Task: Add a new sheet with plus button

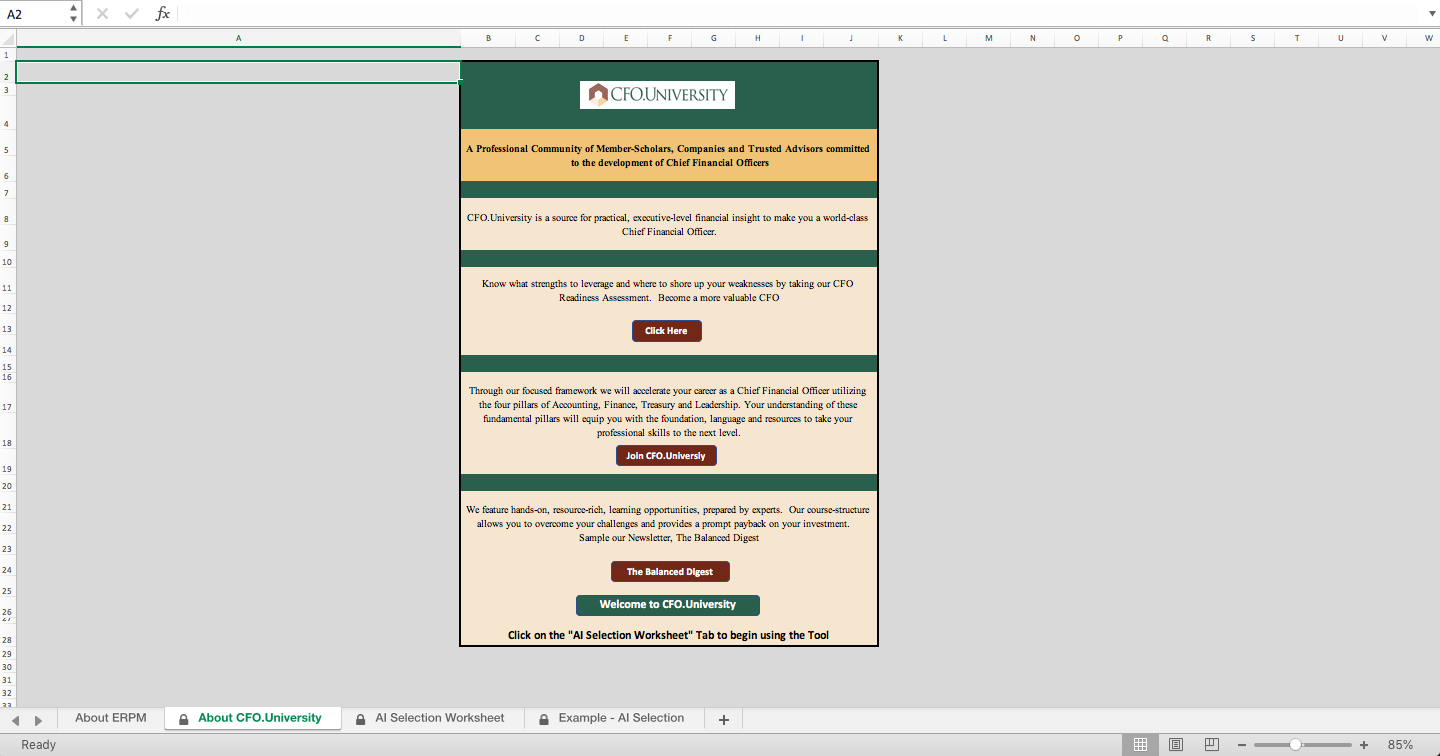Action: coord(724,719)
